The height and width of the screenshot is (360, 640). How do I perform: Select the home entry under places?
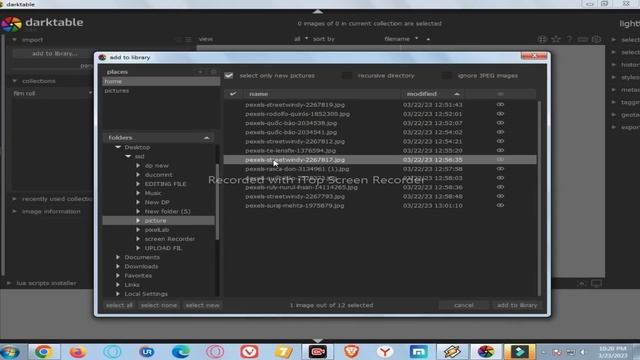coord(161,81)
